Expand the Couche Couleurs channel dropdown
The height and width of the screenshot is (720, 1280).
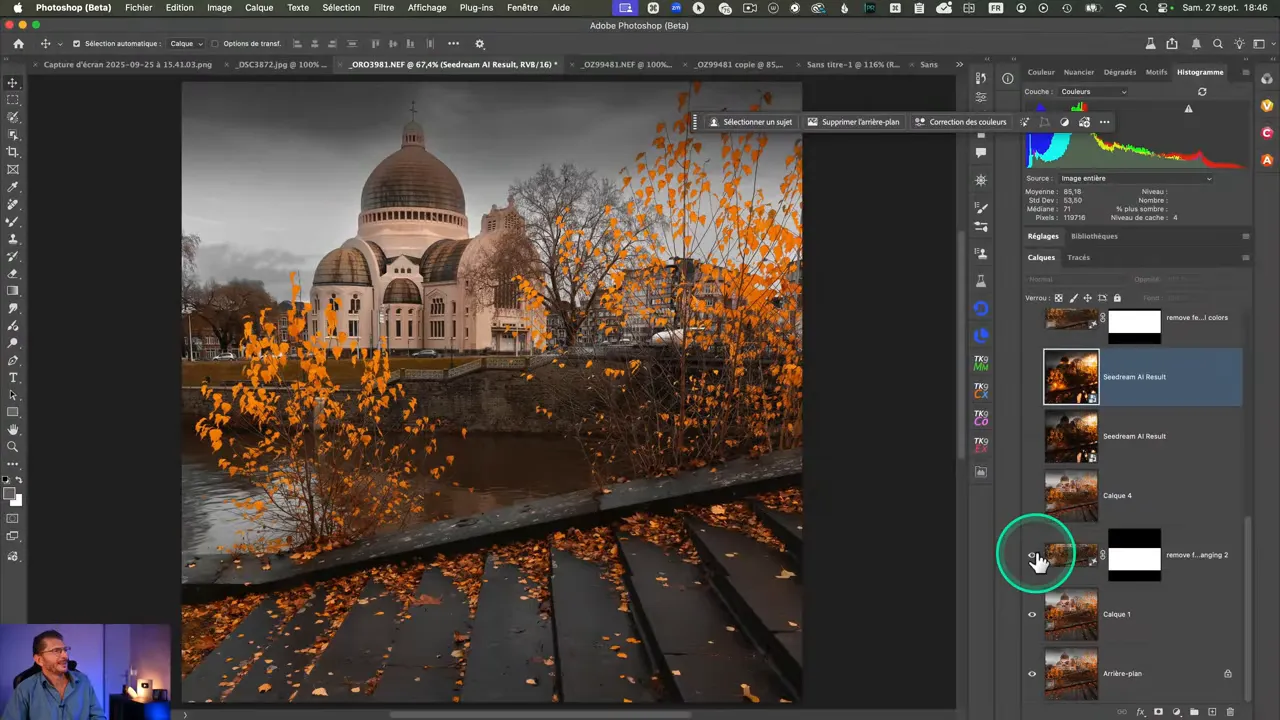coord(1093,92)
